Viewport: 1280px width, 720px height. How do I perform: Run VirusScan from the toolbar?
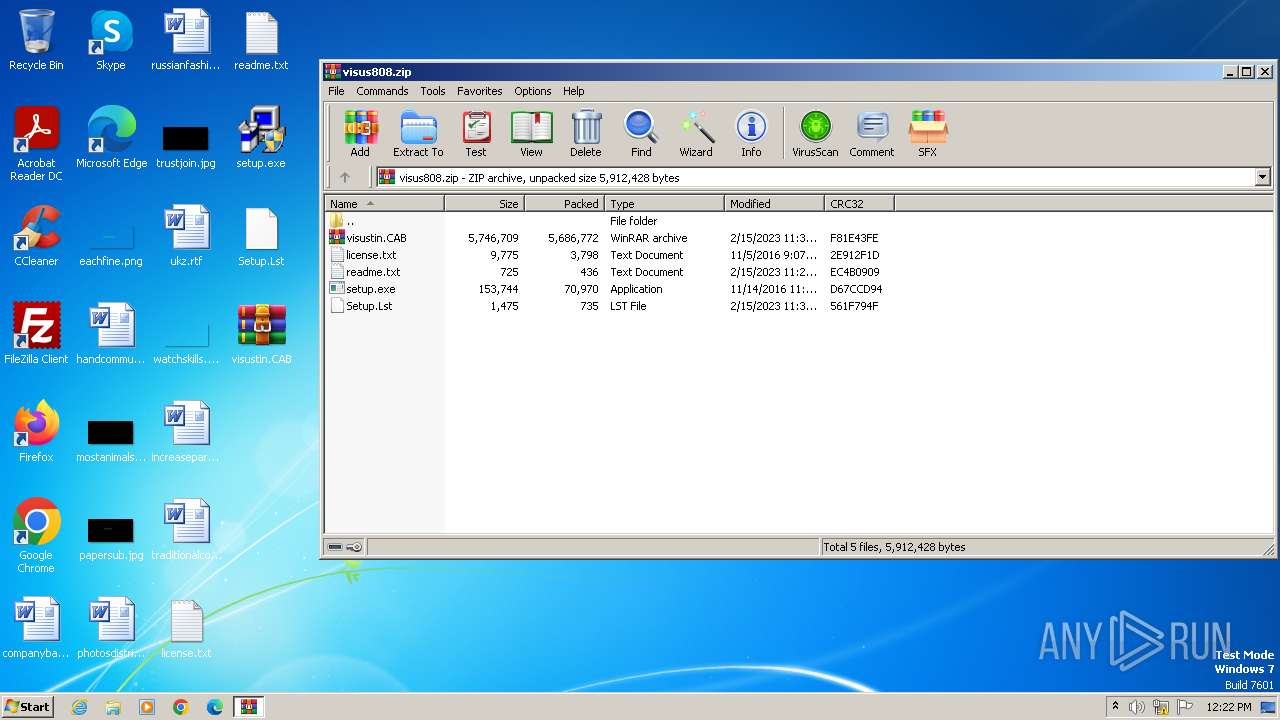pos(815,134)
